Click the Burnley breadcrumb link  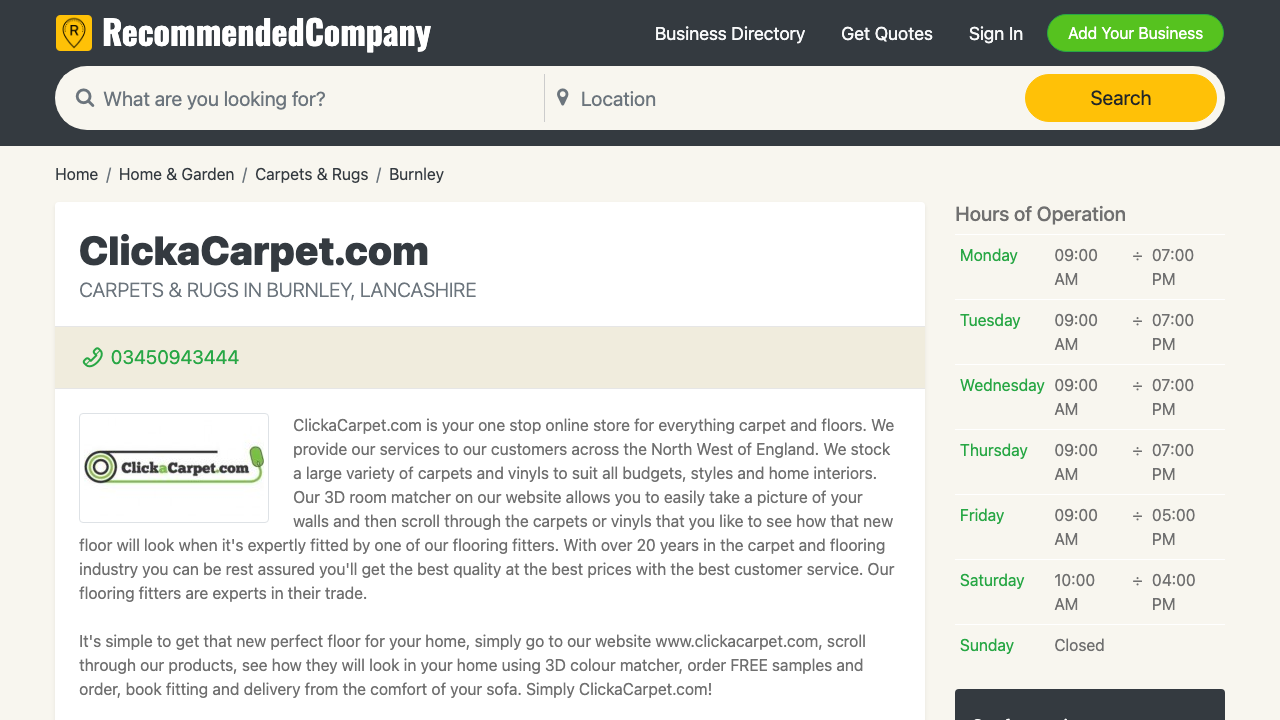[416, 174]
